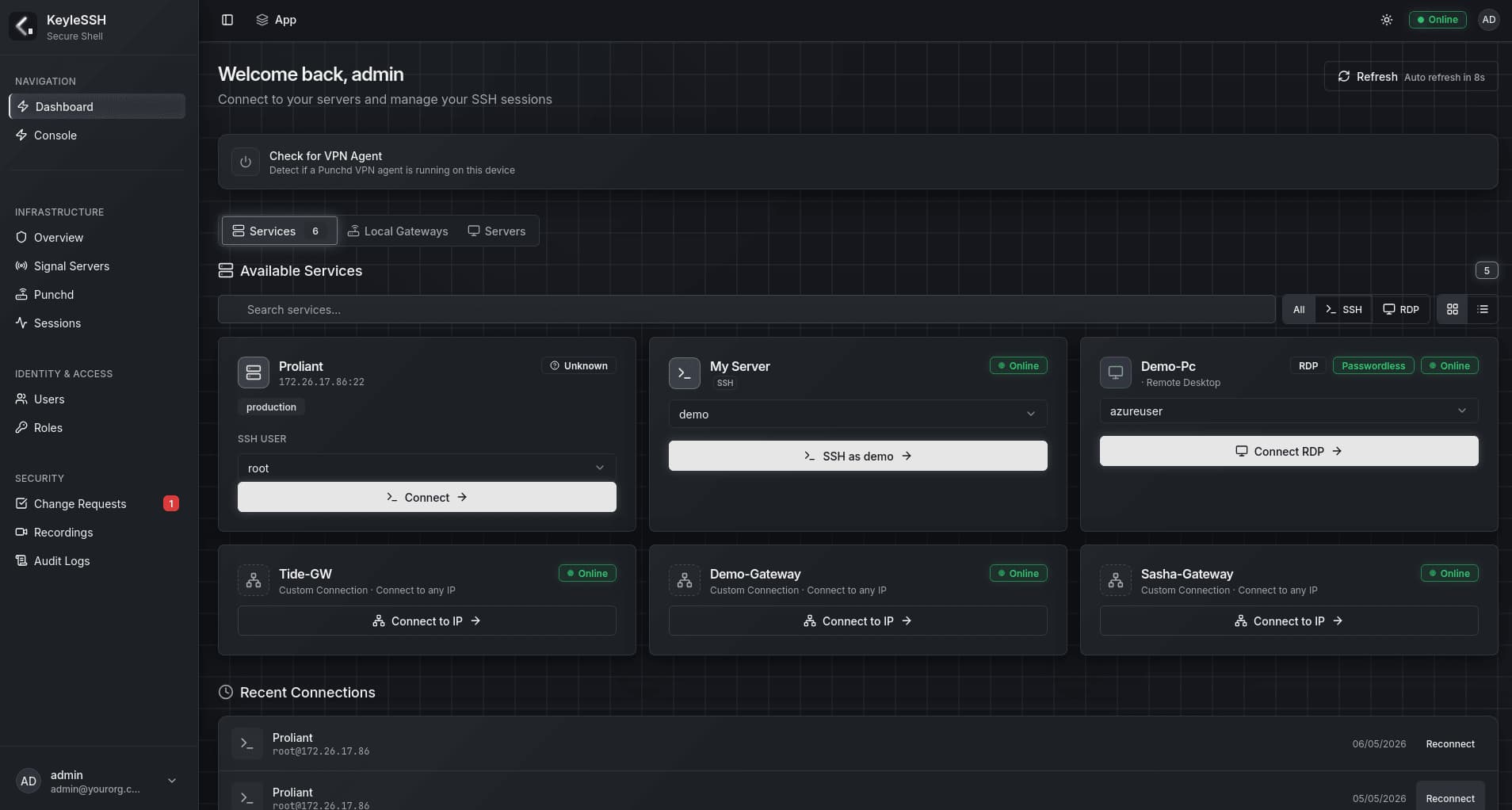
Task: Open Console in the navigation
Action: click(x=97, y=135)
